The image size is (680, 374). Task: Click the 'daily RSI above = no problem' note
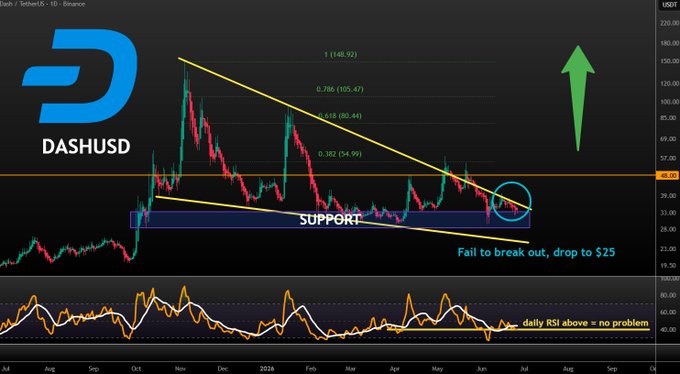pos(585,323)
